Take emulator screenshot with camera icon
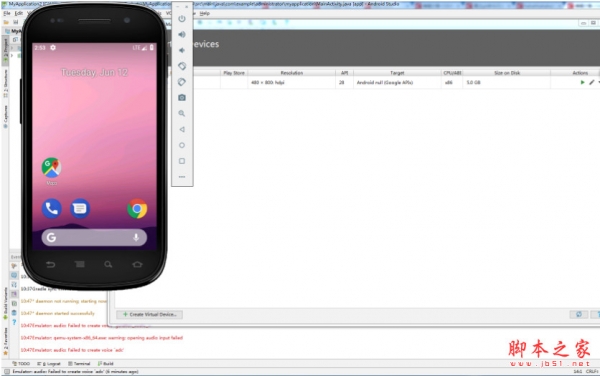 click(x=182, y=98)
